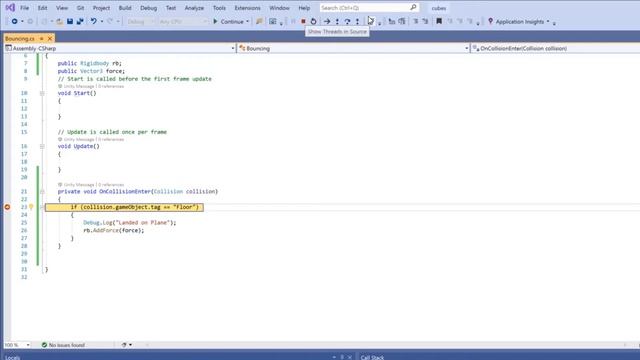The width and height of the screenshot is (640, 360).
Task: Collapse the OnCollisionEnter method outline
Action: pyautogui.click(x=42, y=191)
